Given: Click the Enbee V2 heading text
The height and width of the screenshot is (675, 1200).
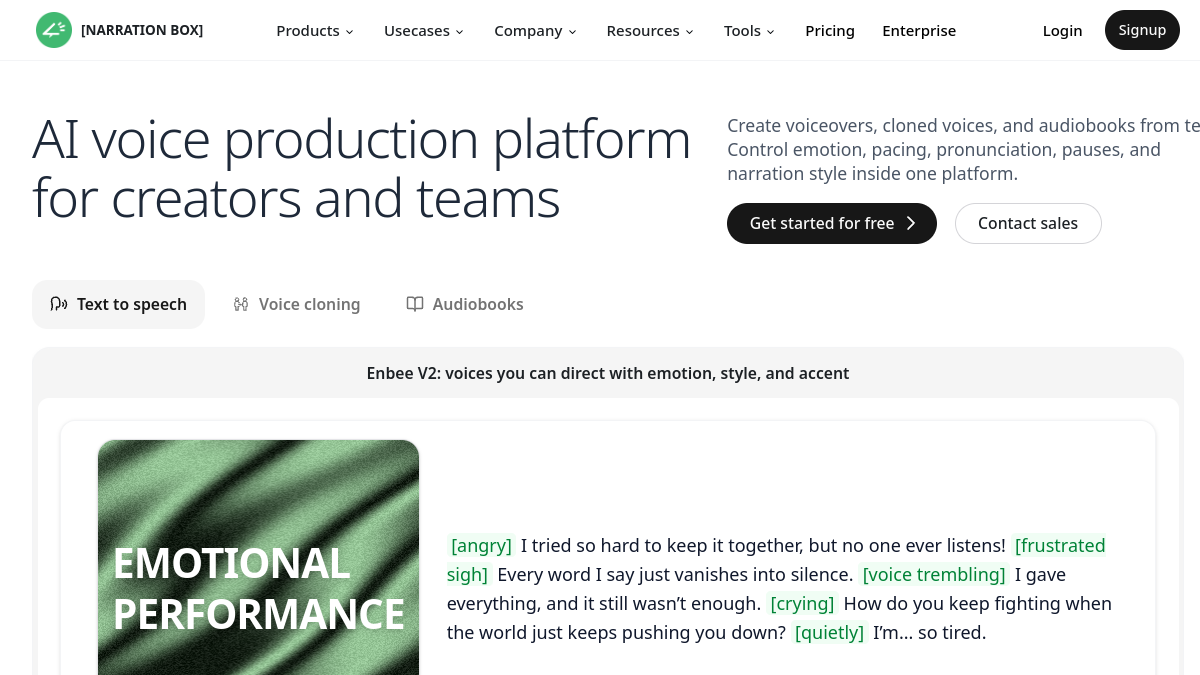Looking at the screenshot, I should point(608,373).
